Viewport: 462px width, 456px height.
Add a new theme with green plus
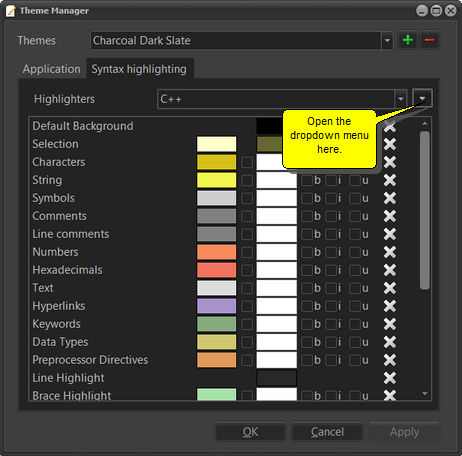(408, 40)
